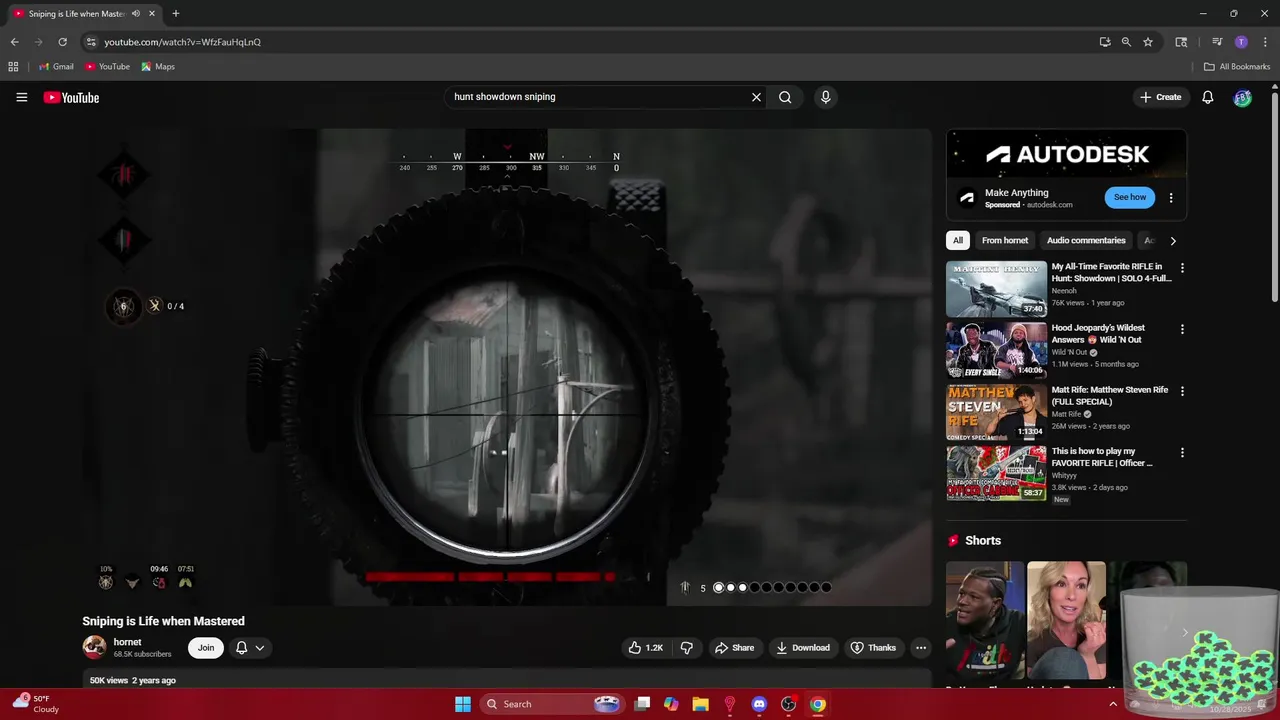Open the All Bookmarks folder
This screenshot has height=720, width=1280.
click(x=1237, y=67)
